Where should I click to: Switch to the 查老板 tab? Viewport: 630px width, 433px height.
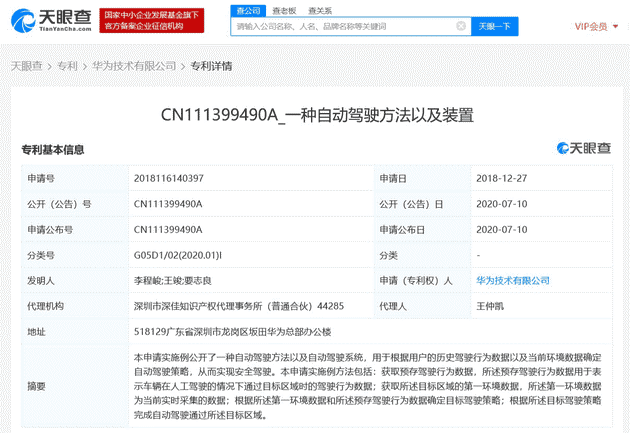coord(284,10)
